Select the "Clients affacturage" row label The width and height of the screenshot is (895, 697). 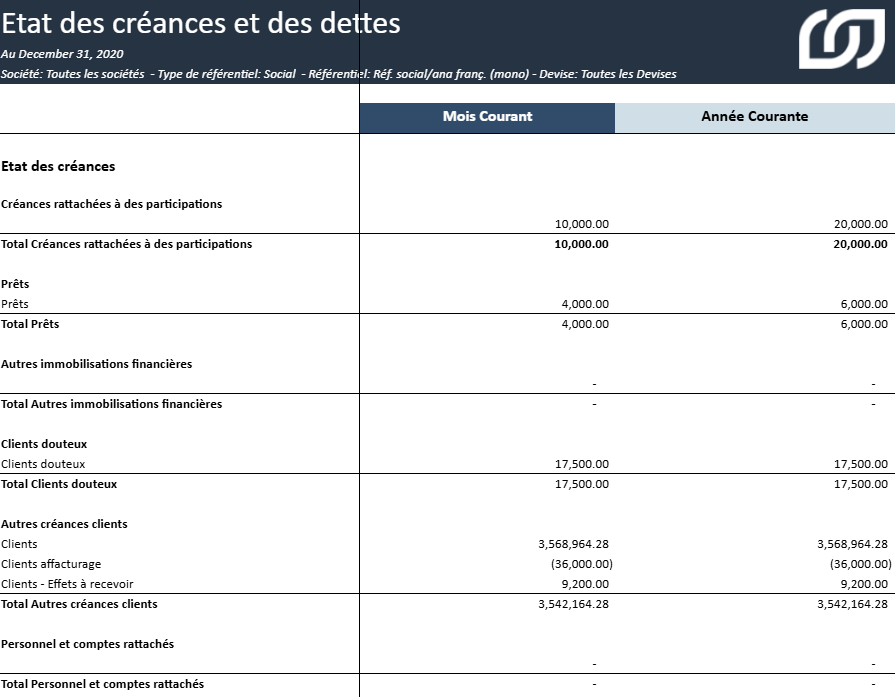click(51, 564)
